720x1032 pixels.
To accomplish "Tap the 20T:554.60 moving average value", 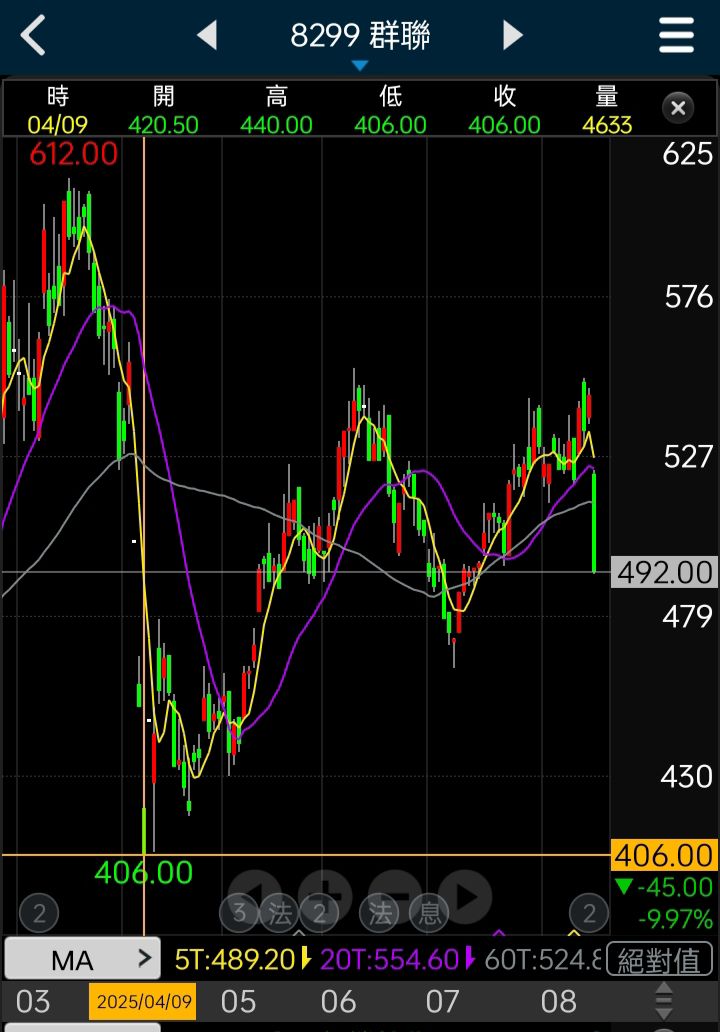I will pyautogui.click(x=389, y=960).
